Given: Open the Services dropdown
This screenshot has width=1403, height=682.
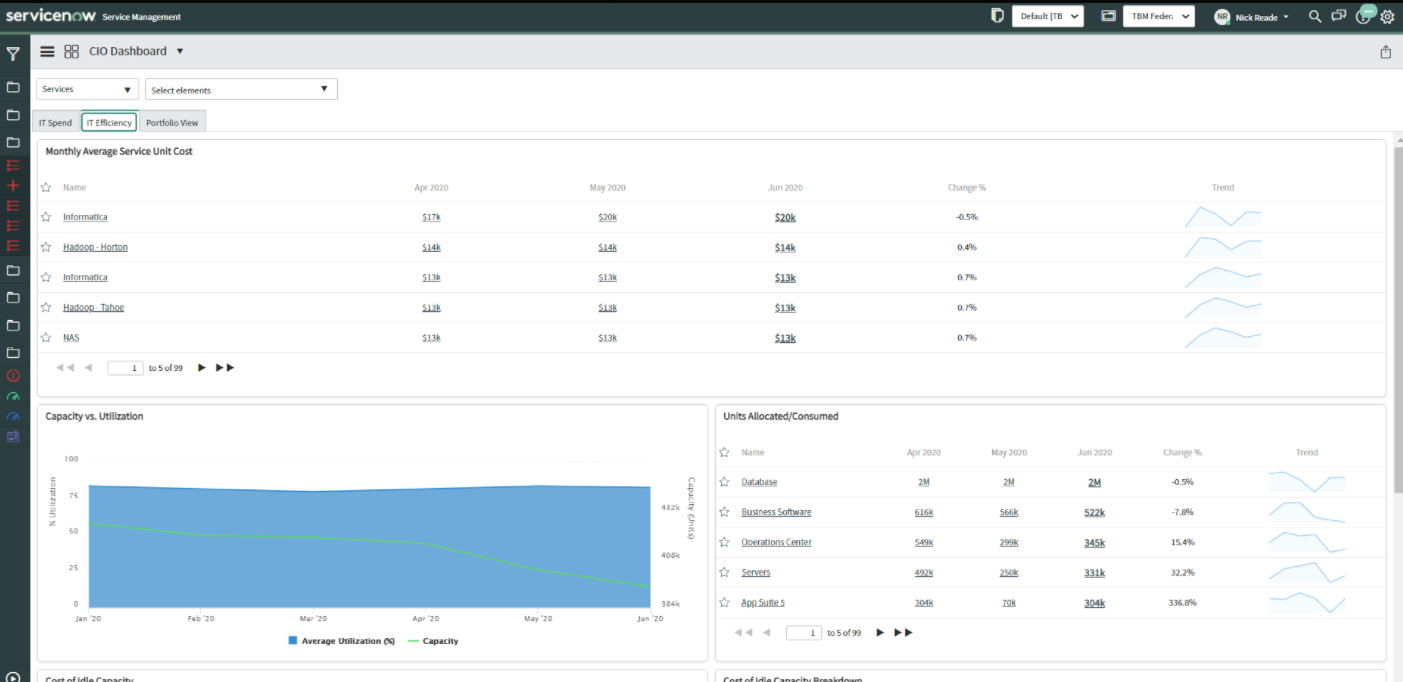Looking at the screenshot, I should 87,89.
